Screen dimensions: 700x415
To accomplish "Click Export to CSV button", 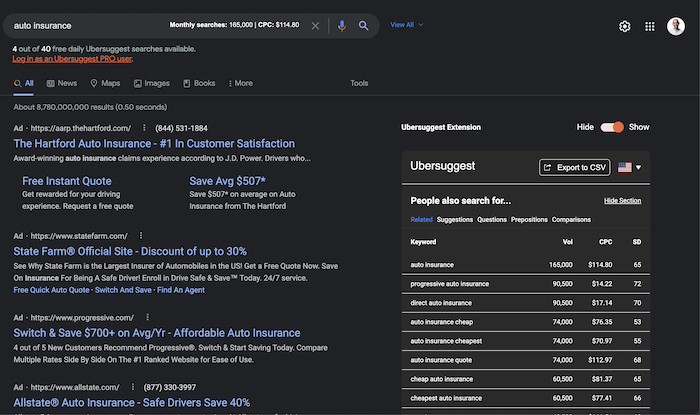I will coord(575,167).
